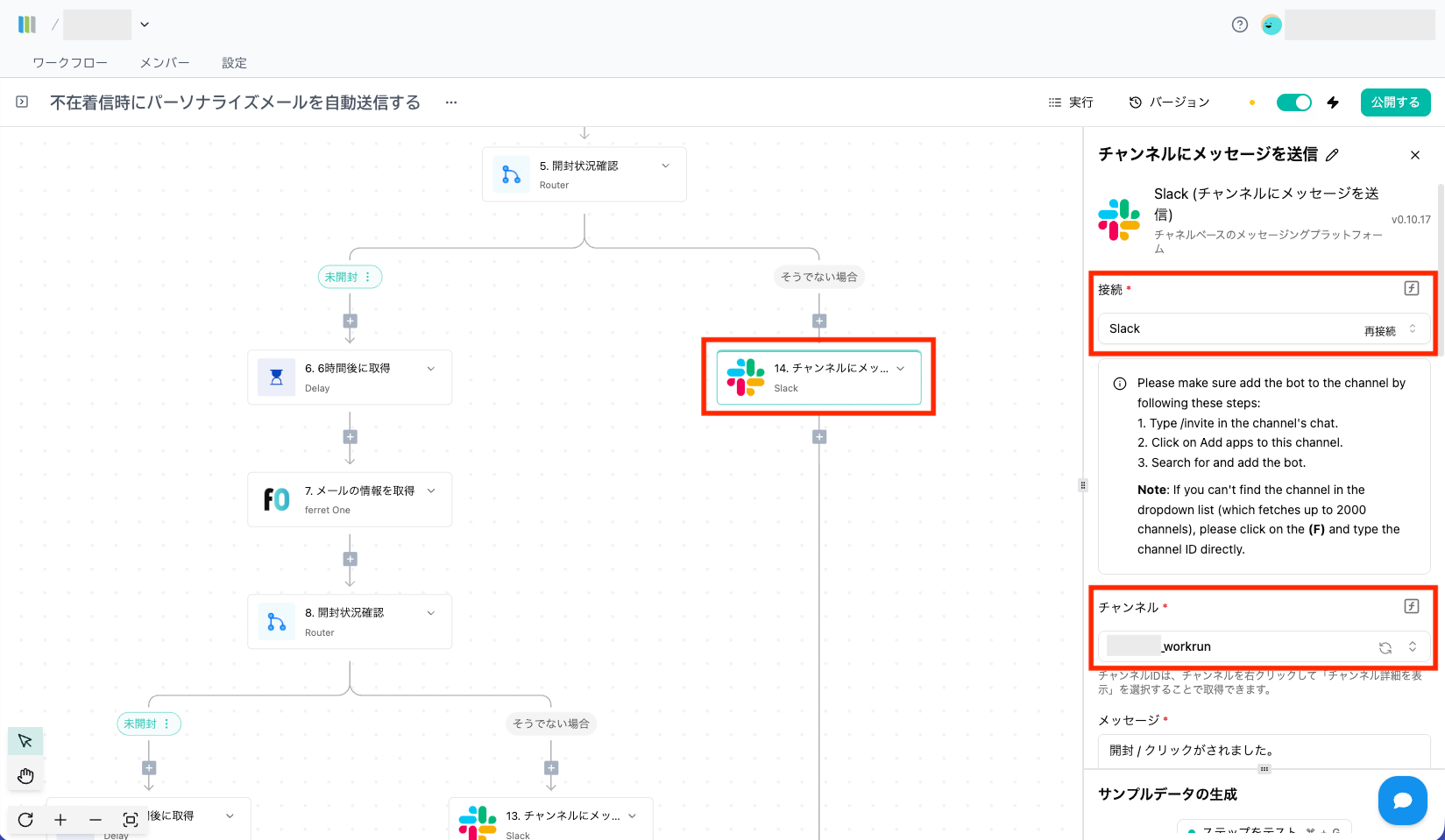Open the 設定 tab

pos(234,63)
